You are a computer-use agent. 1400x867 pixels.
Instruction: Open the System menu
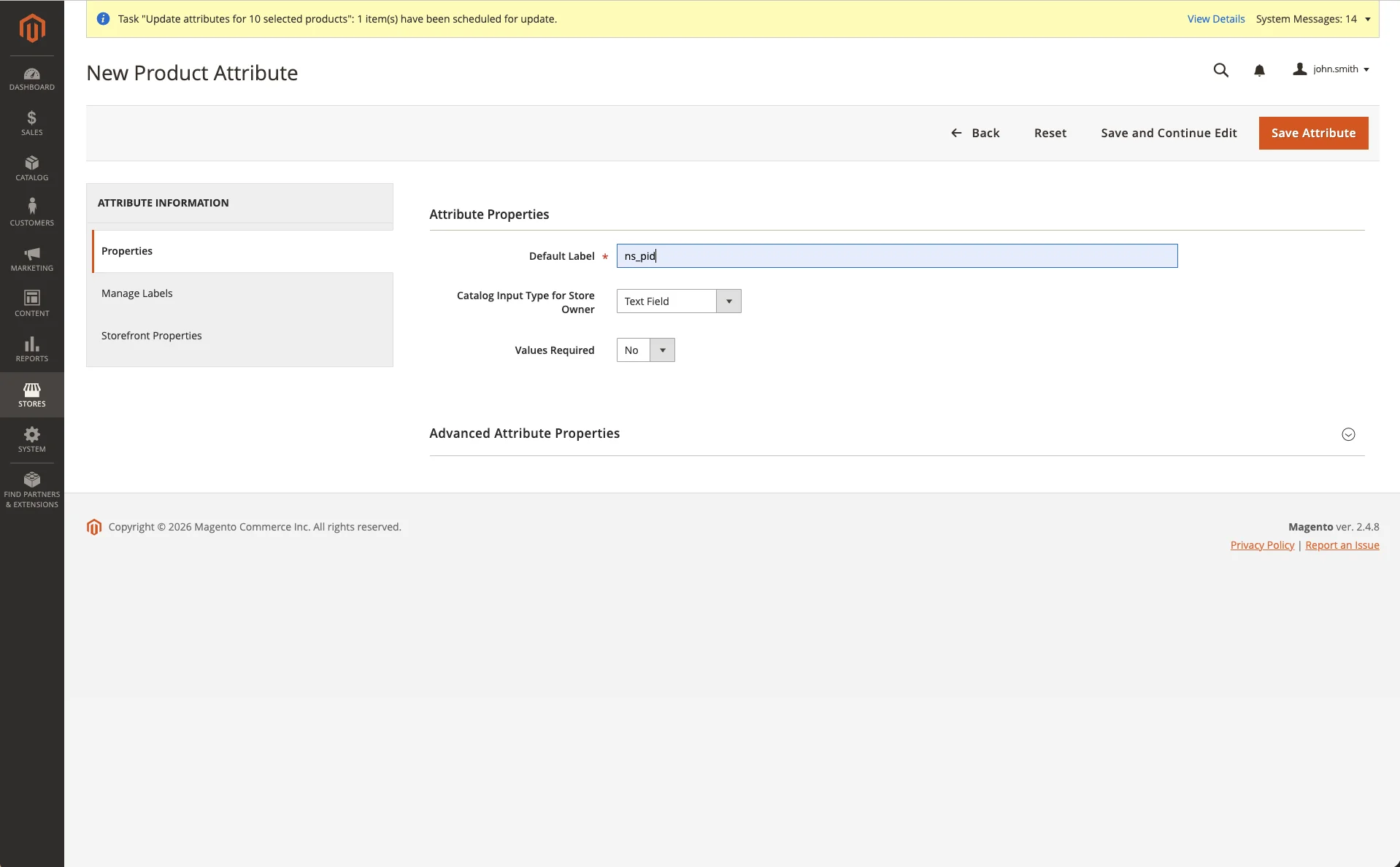pos(32,440)
